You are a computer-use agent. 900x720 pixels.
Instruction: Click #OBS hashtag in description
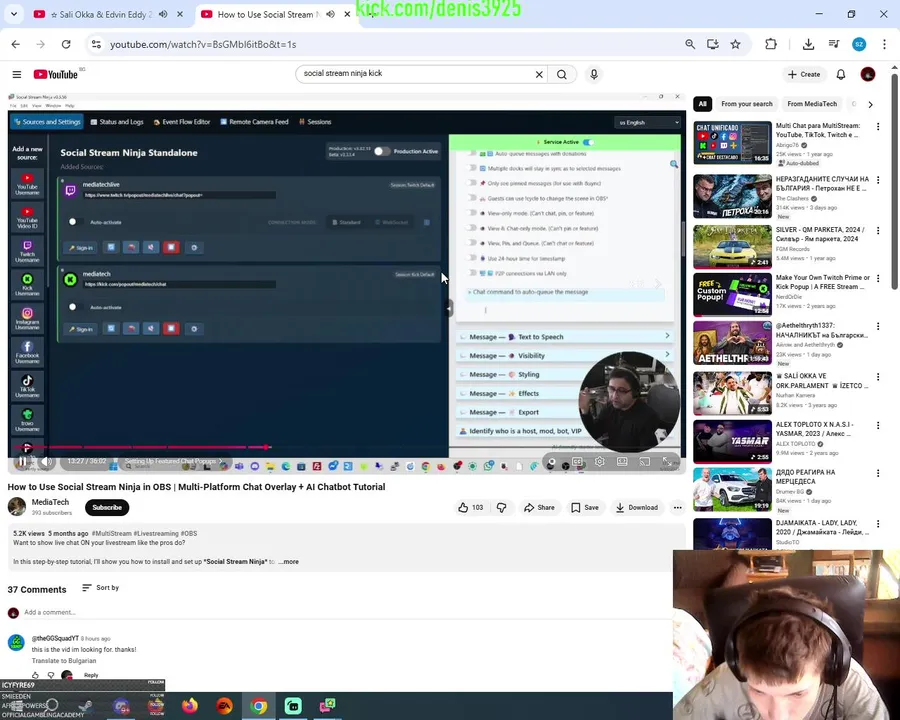click(189, 533)
